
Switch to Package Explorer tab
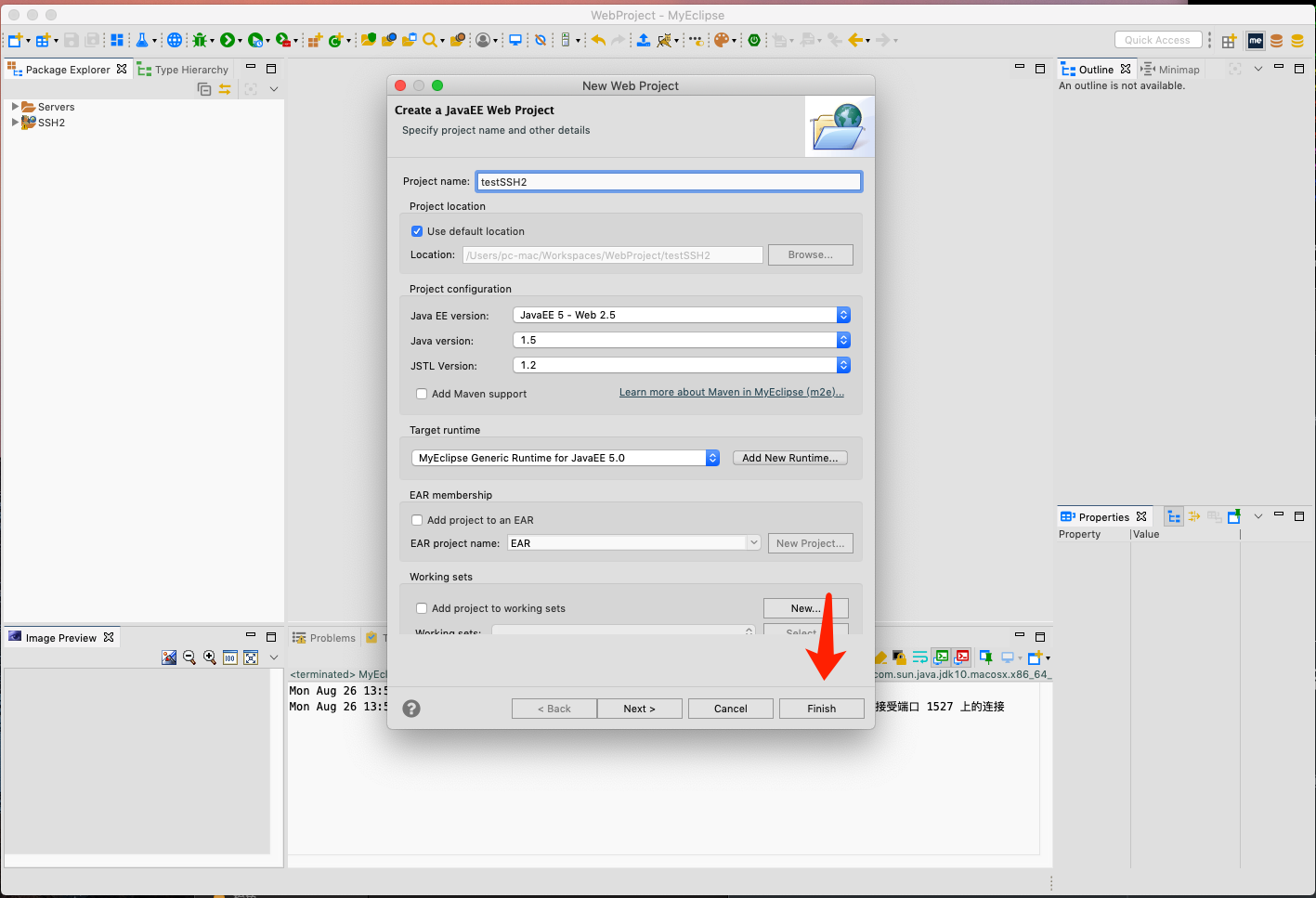click(67, 70)
